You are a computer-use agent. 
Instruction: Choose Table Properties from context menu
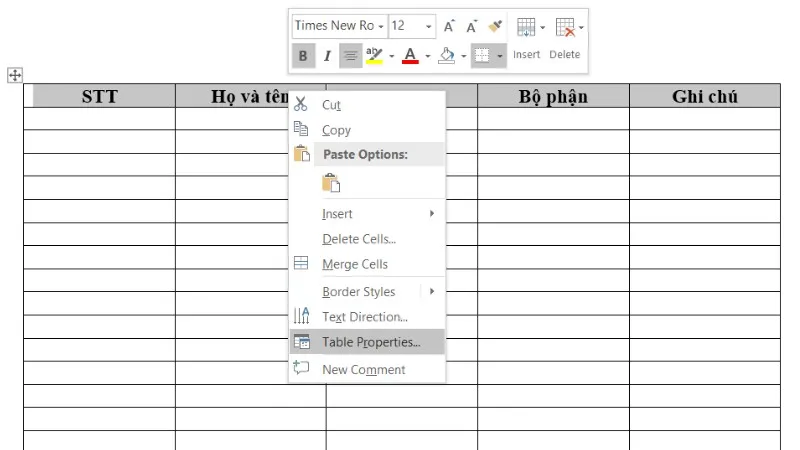[371, 342]
